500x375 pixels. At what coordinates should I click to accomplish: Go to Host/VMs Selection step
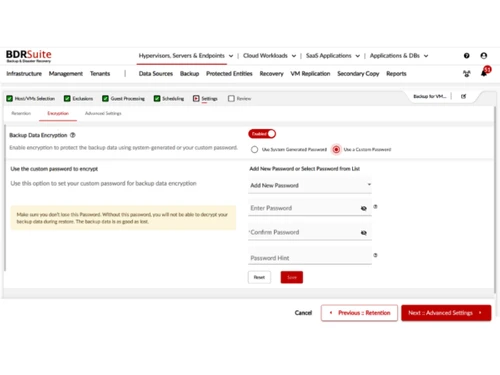pyautogui.click(x=31, y=99)
